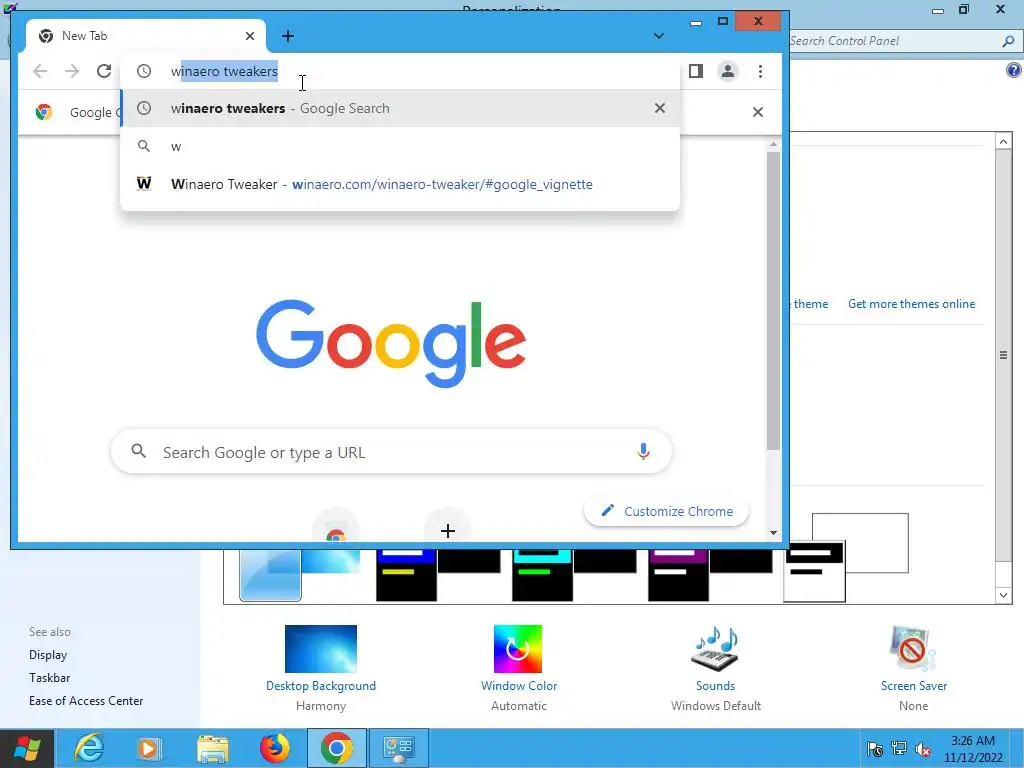Click the Screen Saver icon
This screenshot has width=1024, height=768.
pyautogui.click(x=913, y=648)
